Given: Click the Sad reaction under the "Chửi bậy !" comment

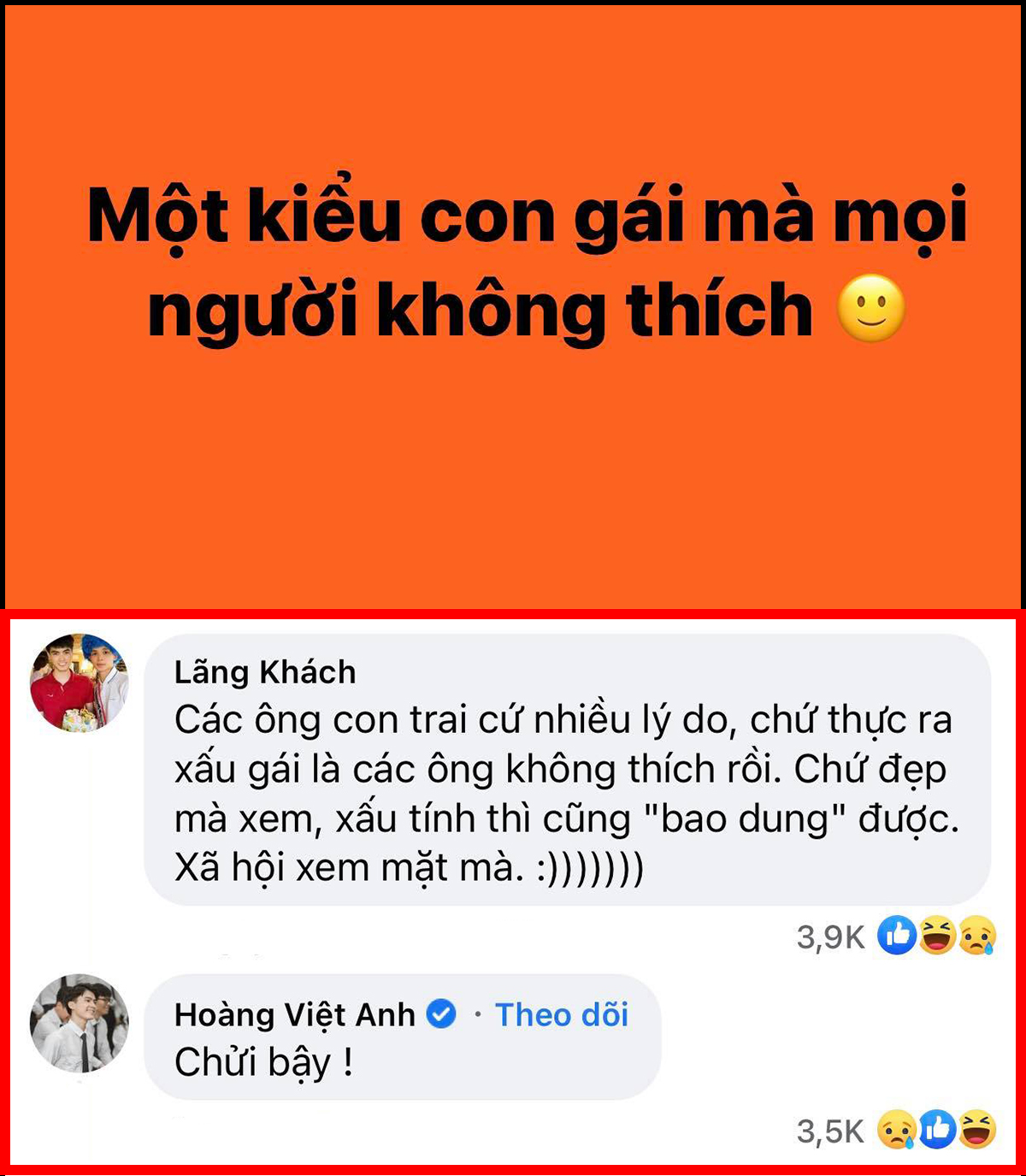Looking at the screenshot, I should click(897, 1130).
